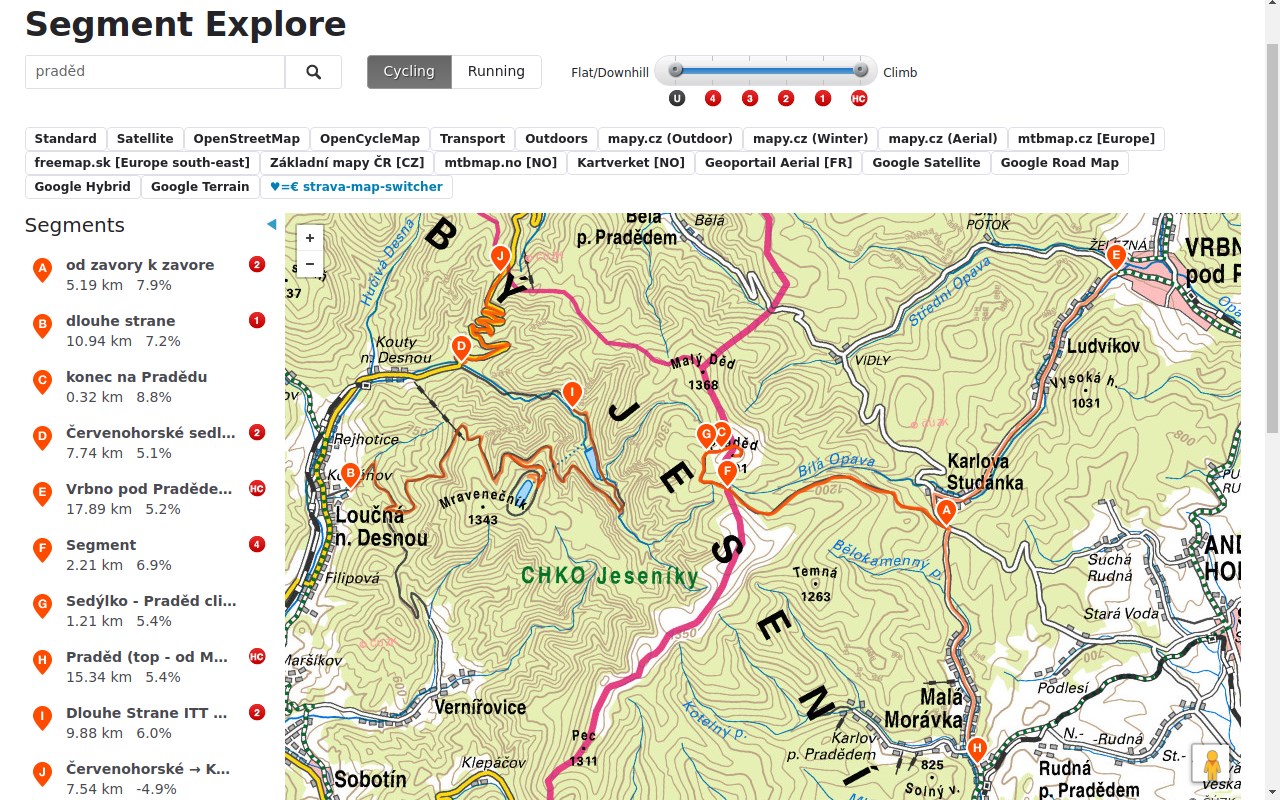Click the category 1 climb icon under slider
This screenshot has width=1280, height=800.
(822, 98)
